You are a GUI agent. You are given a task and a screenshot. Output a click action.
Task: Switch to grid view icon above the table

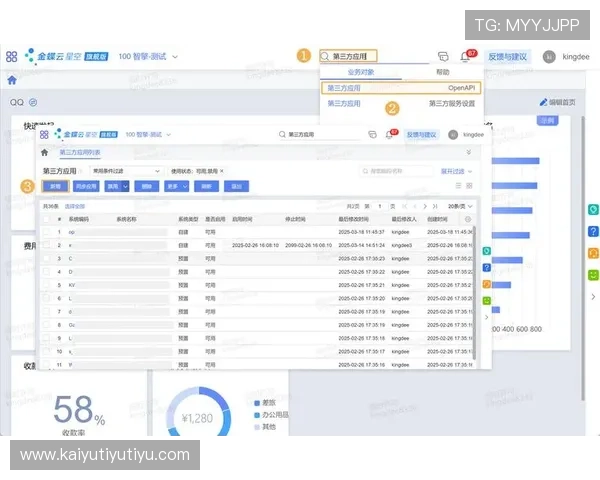coord(470,186)
